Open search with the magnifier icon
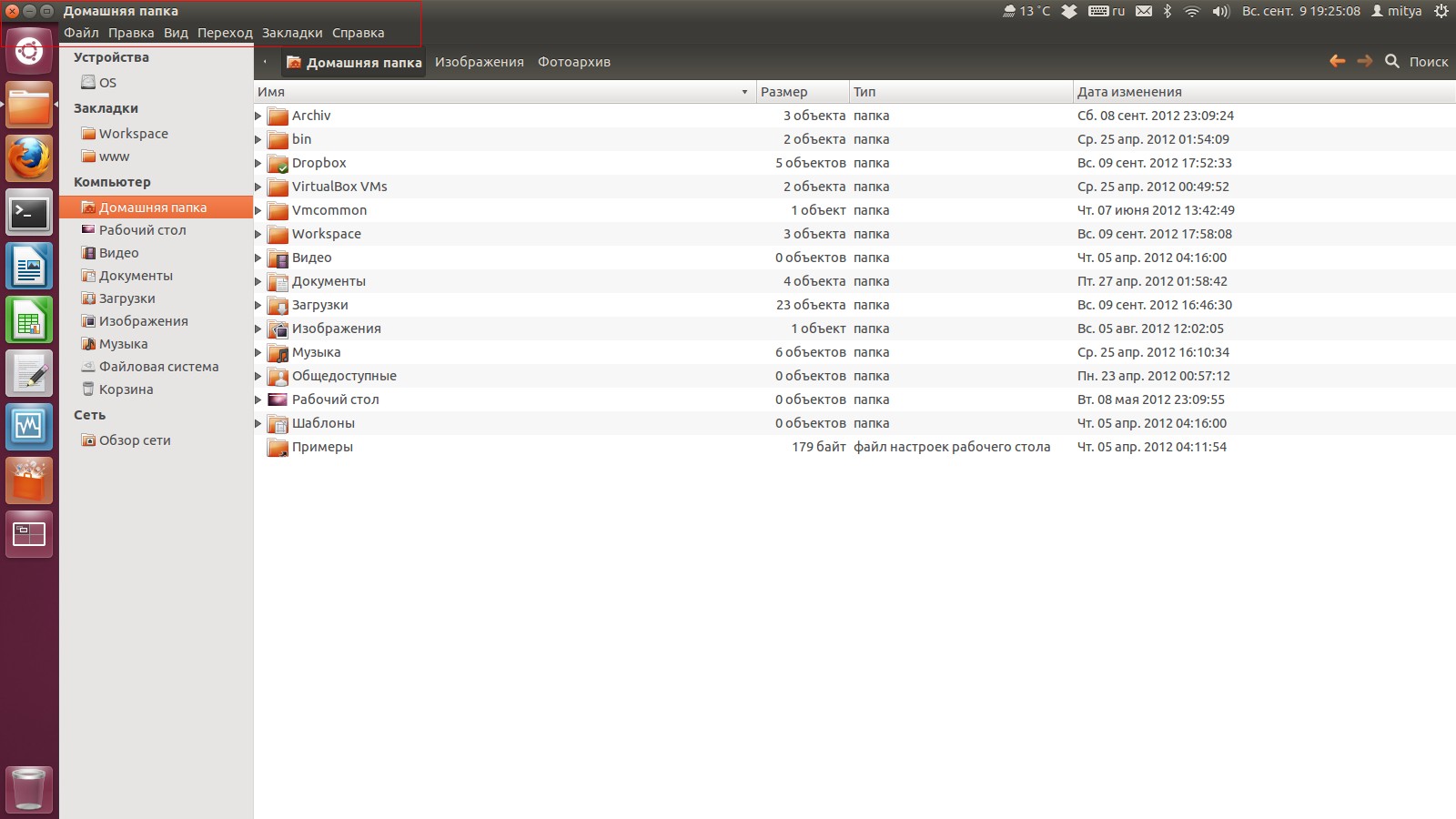 1392,61
